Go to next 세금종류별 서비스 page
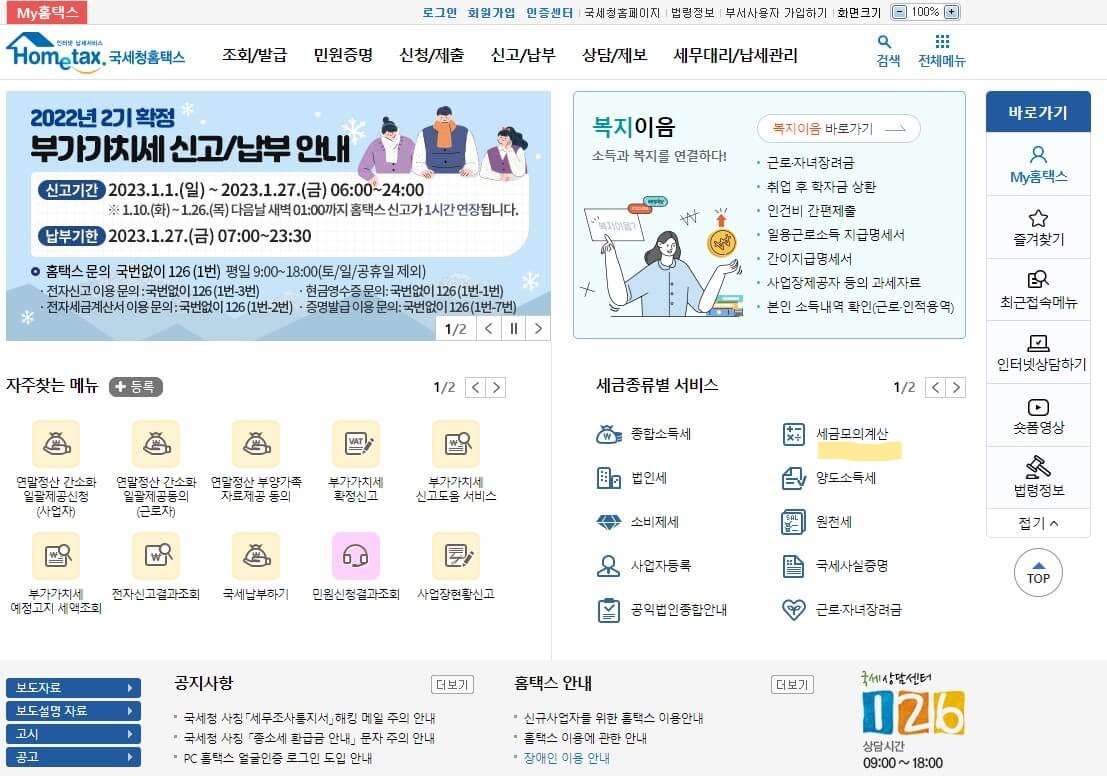 point(956,388)
